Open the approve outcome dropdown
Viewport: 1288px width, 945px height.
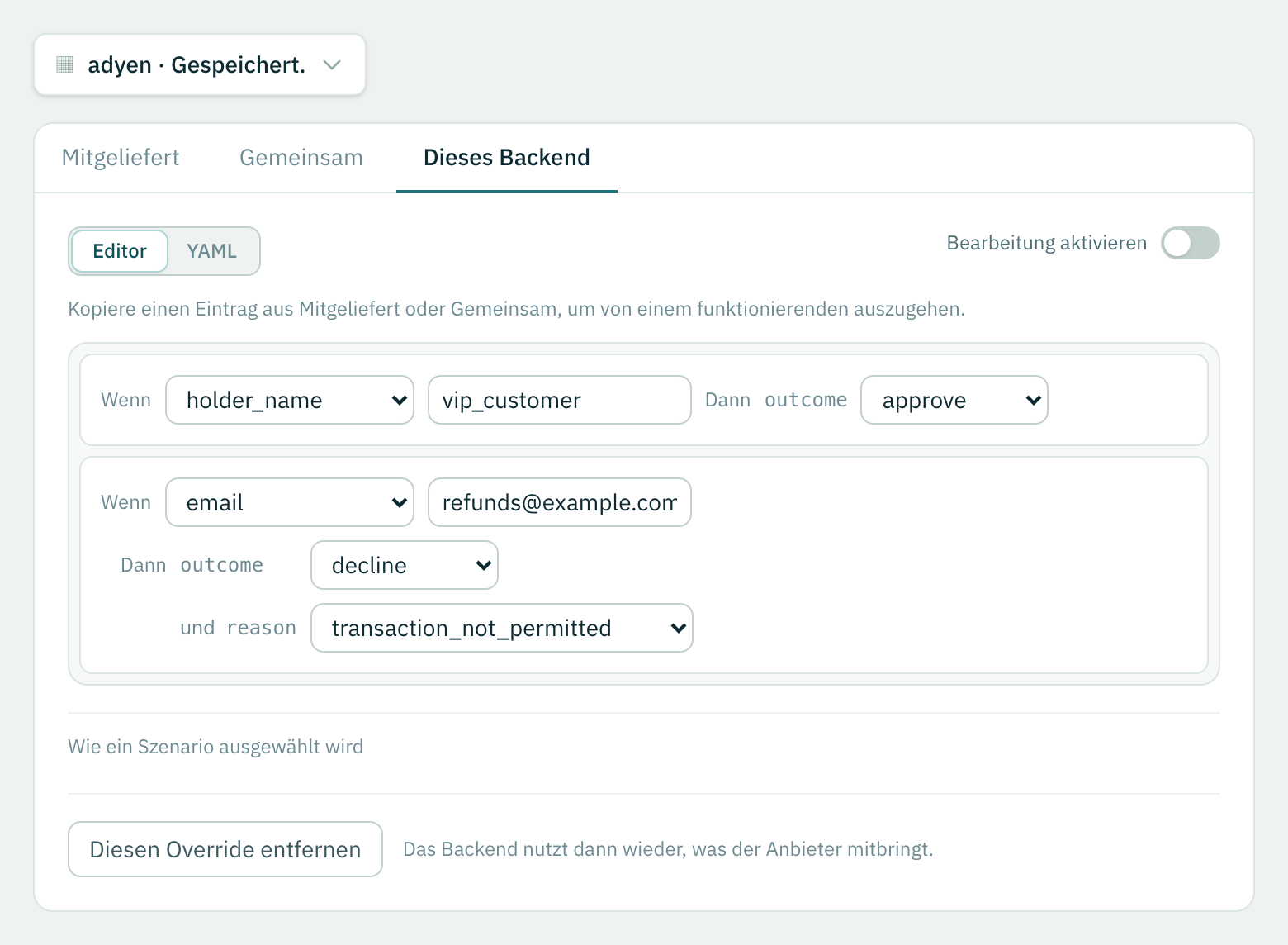point(954,400)
